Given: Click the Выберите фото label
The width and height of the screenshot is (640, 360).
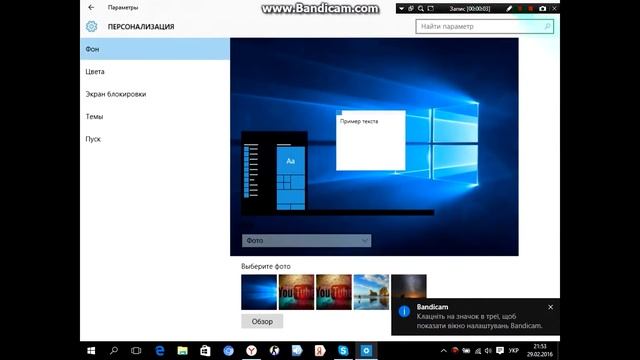Looking at the screenshot, I should coord(266,266).
